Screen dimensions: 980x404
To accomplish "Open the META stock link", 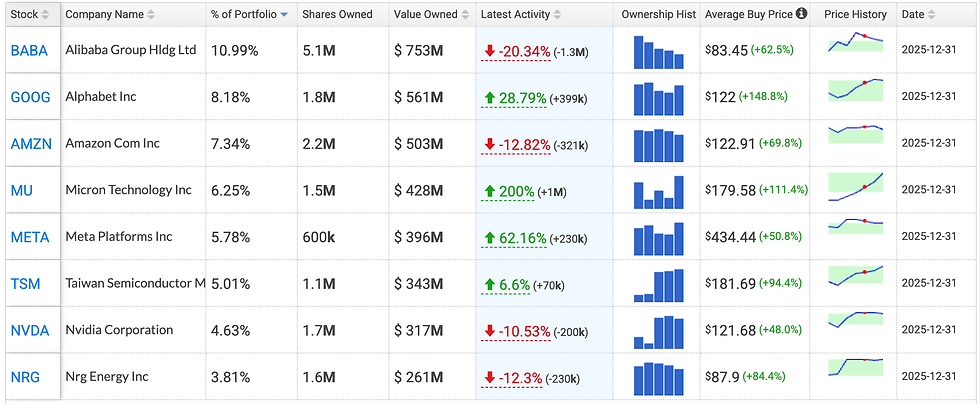I will pos(31,237).
